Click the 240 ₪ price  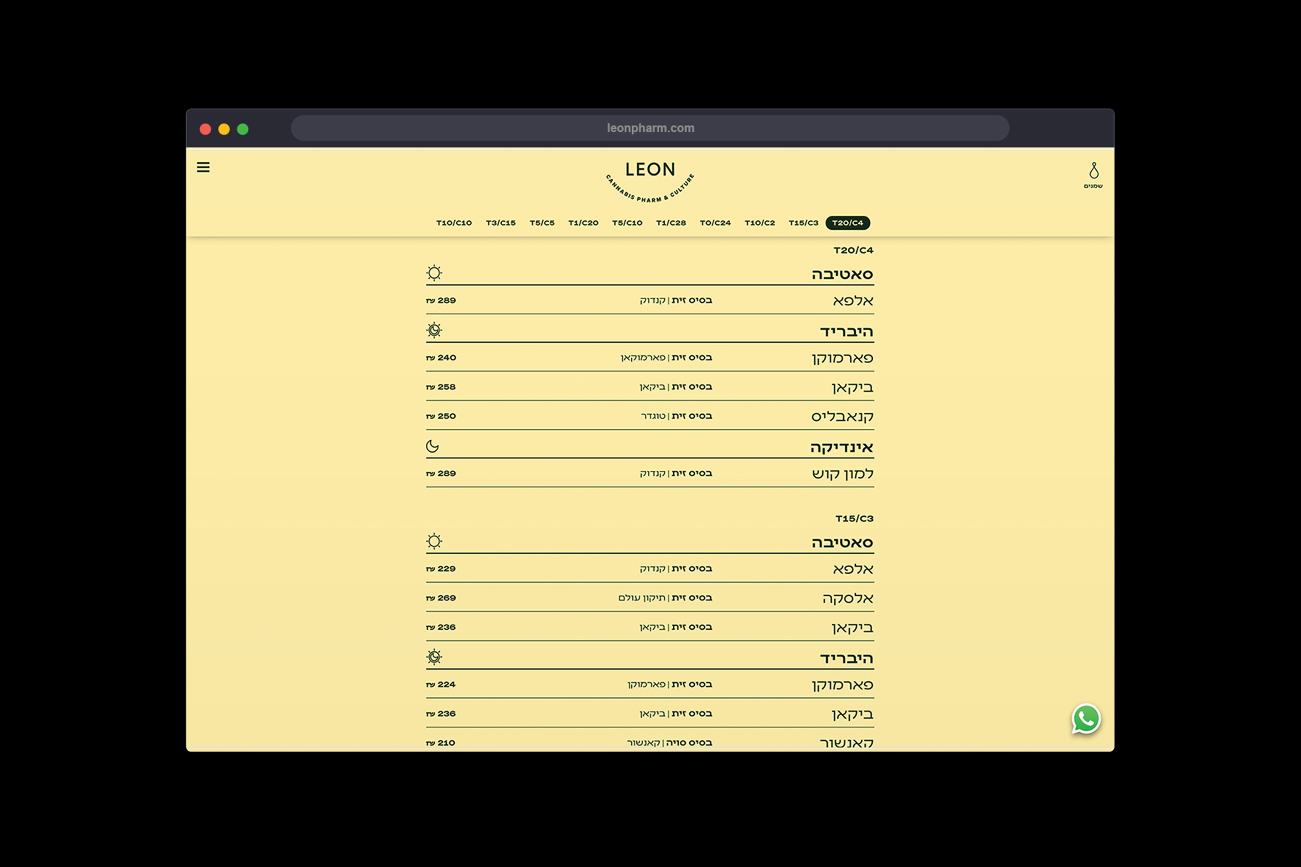pyautogui.click(x=441, y=357)
